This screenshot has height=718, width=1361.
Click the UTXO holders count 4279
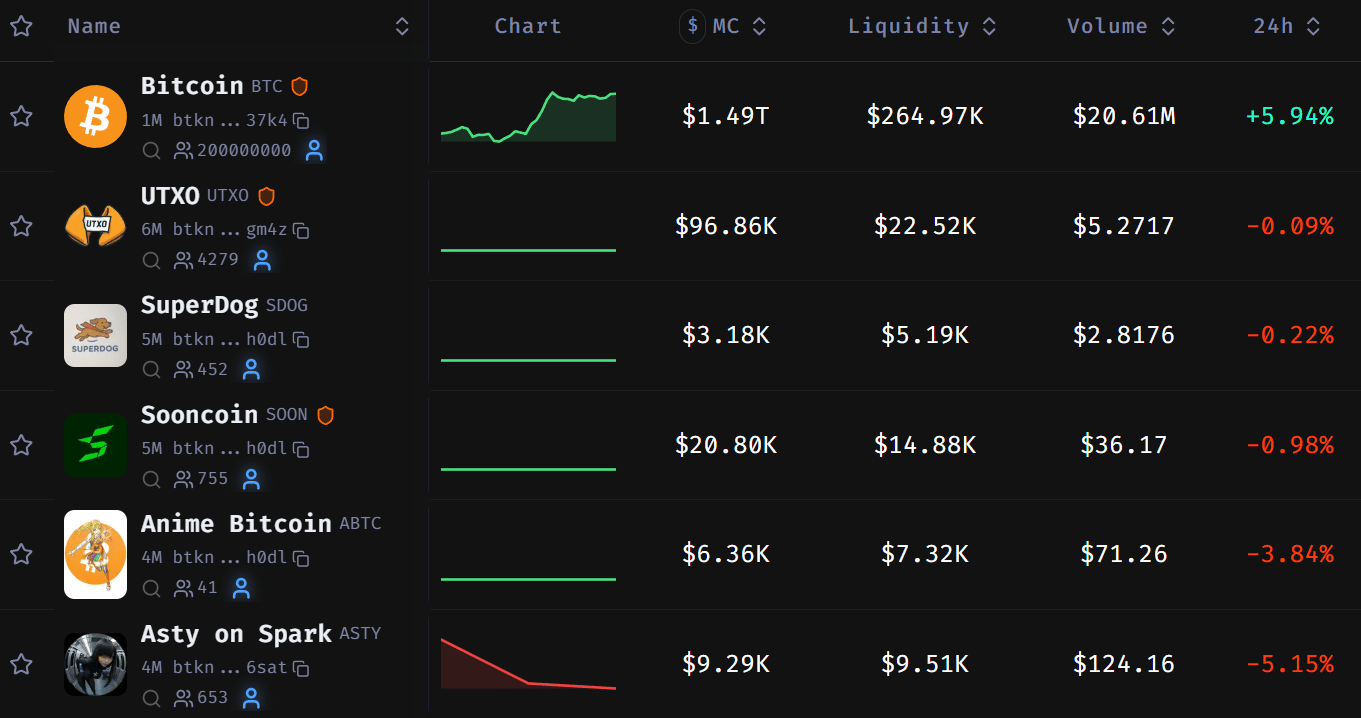tap(218, 261)
